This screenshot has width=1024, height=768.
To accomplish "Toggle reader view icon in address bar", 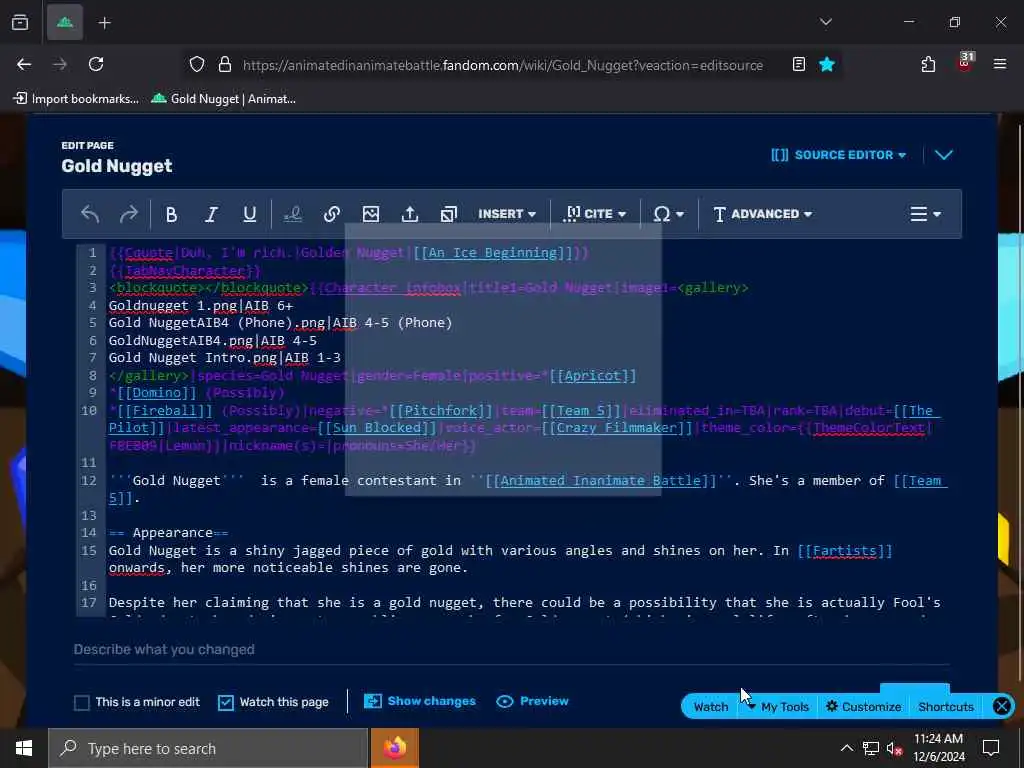I will click(799, 64).
